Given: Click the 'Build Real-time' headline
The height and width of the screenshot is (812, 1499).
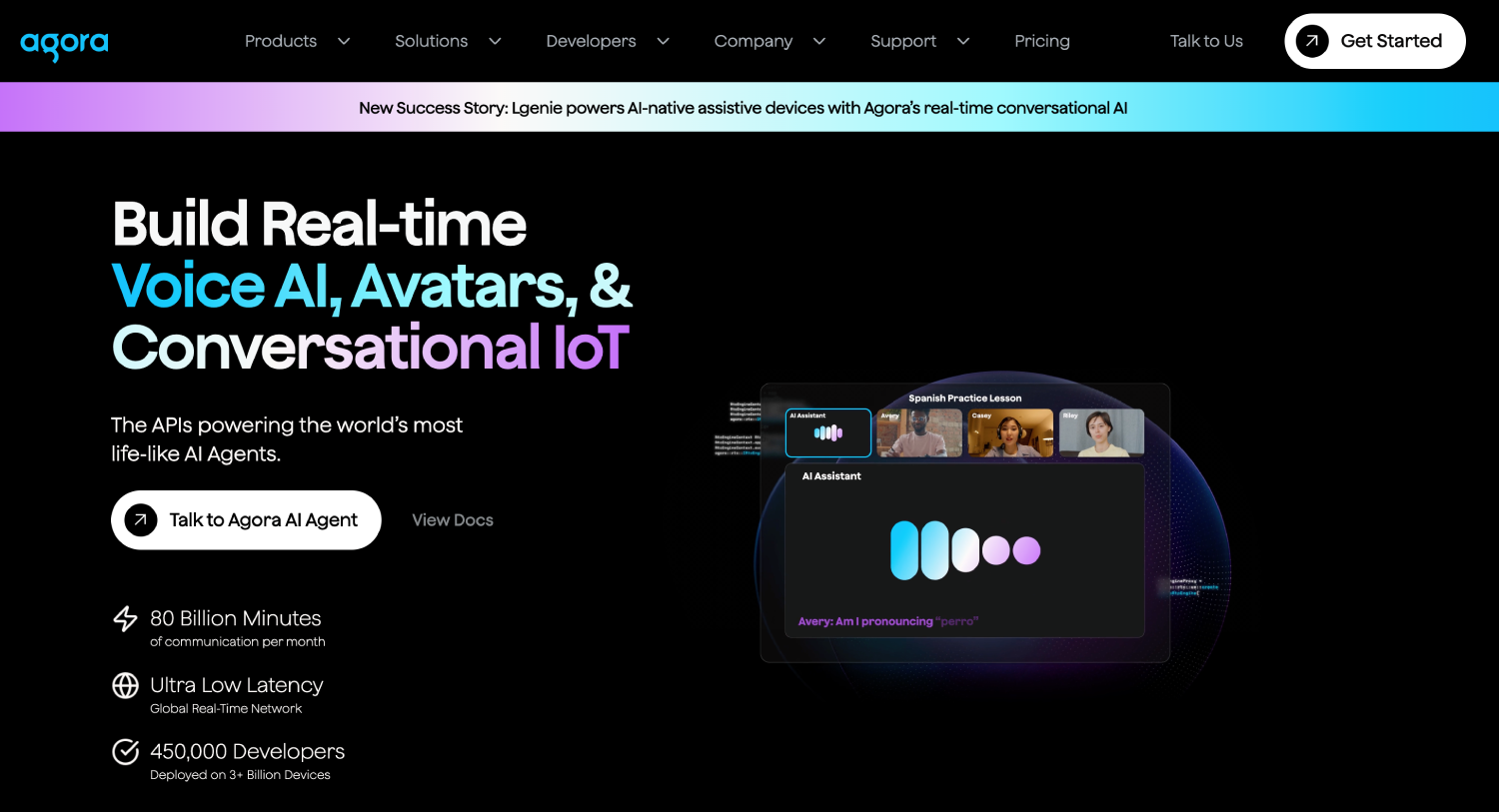Looking at the screenshot, I should pos(319,224).
